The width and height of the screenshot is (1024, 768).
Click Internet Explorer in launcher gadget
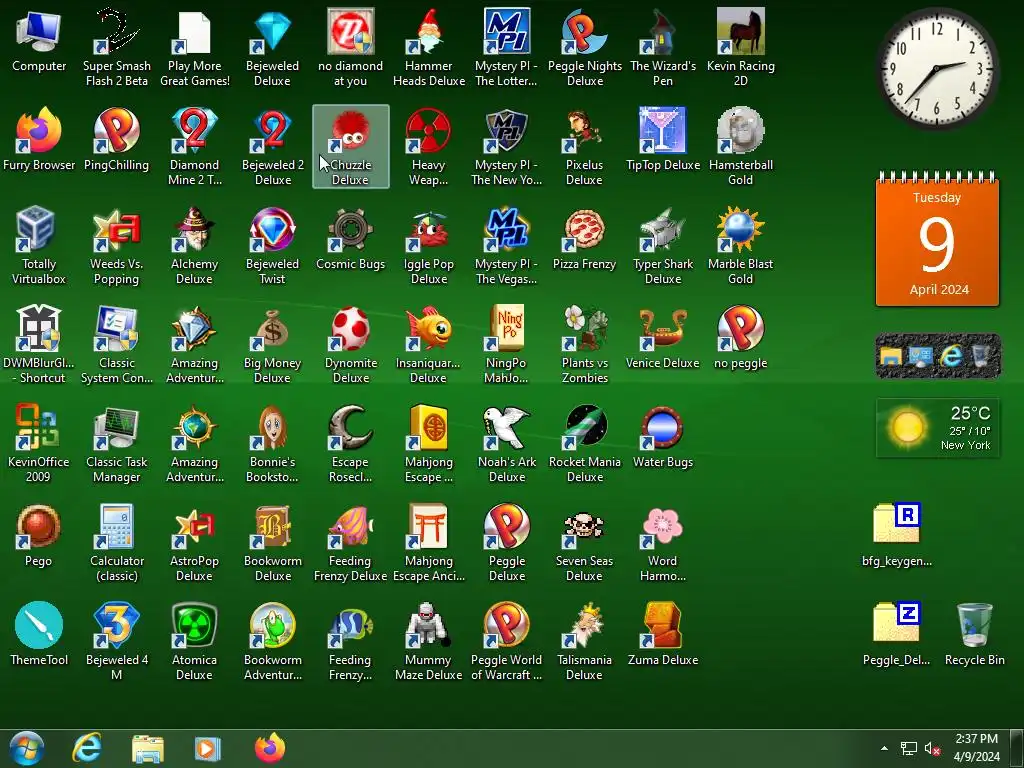click(x=952, y=356)
